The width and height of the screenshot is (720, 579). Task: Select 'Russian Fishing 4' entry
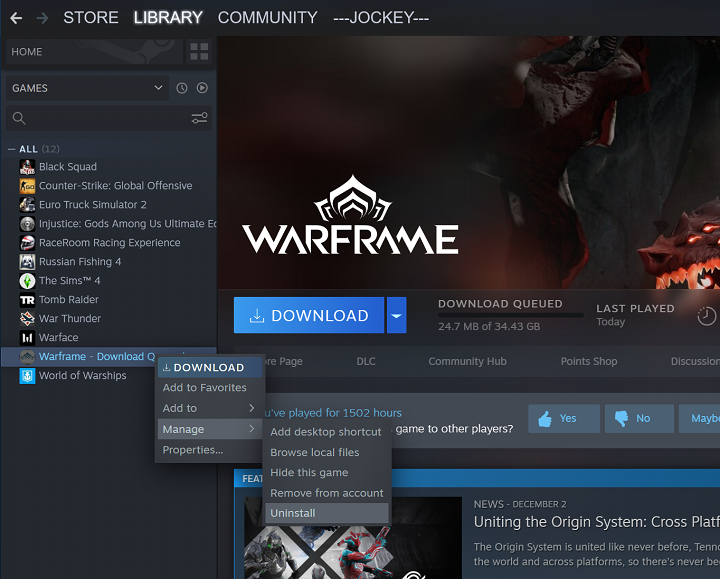pyautogui.click(x=80, y=262)
